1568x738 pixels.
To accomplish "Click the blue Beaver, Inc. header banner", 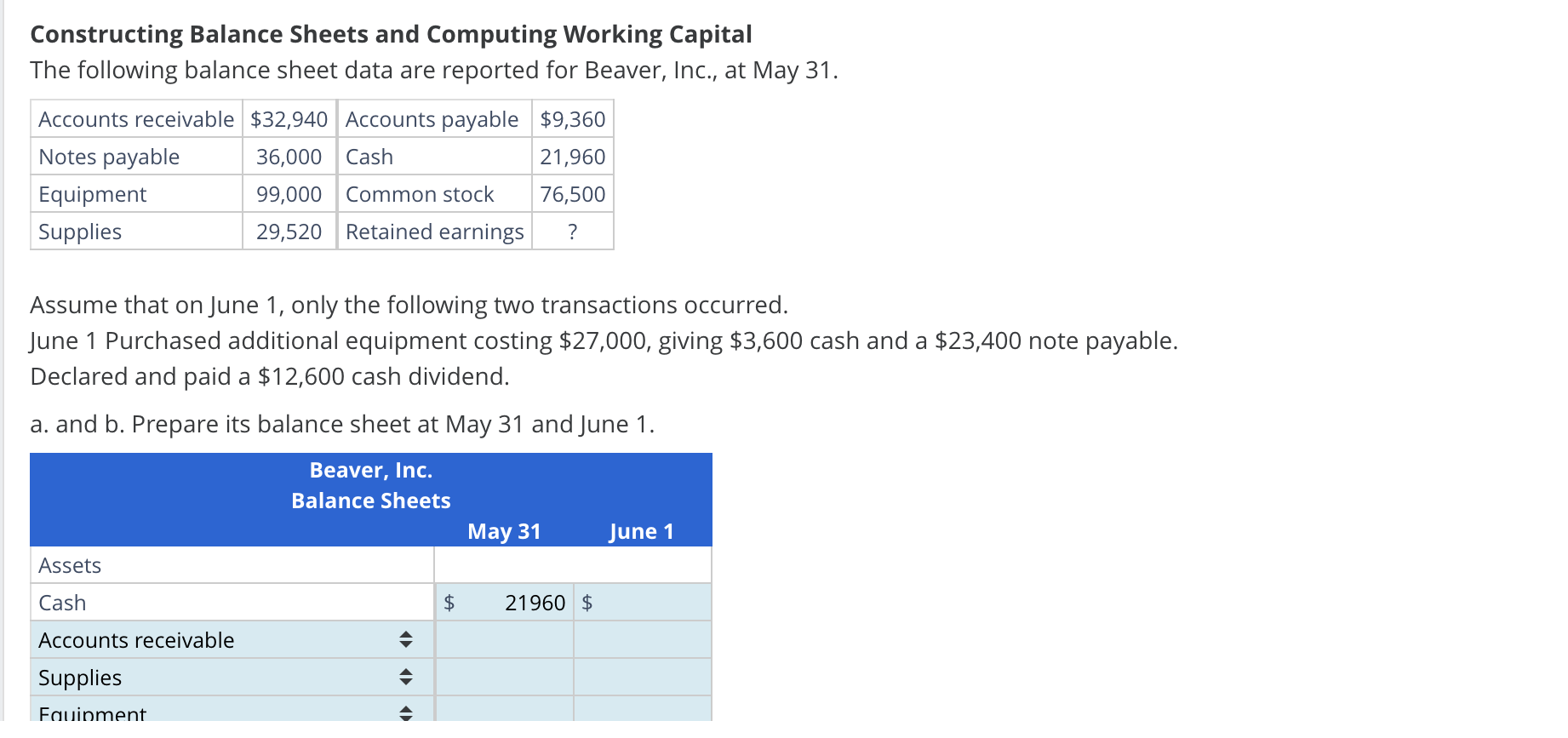I will [370, 470].
